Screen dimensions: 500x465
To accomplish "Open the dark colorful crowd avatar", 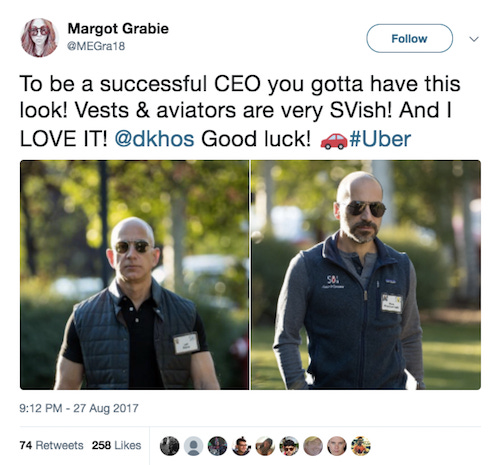I will [217, 446].
